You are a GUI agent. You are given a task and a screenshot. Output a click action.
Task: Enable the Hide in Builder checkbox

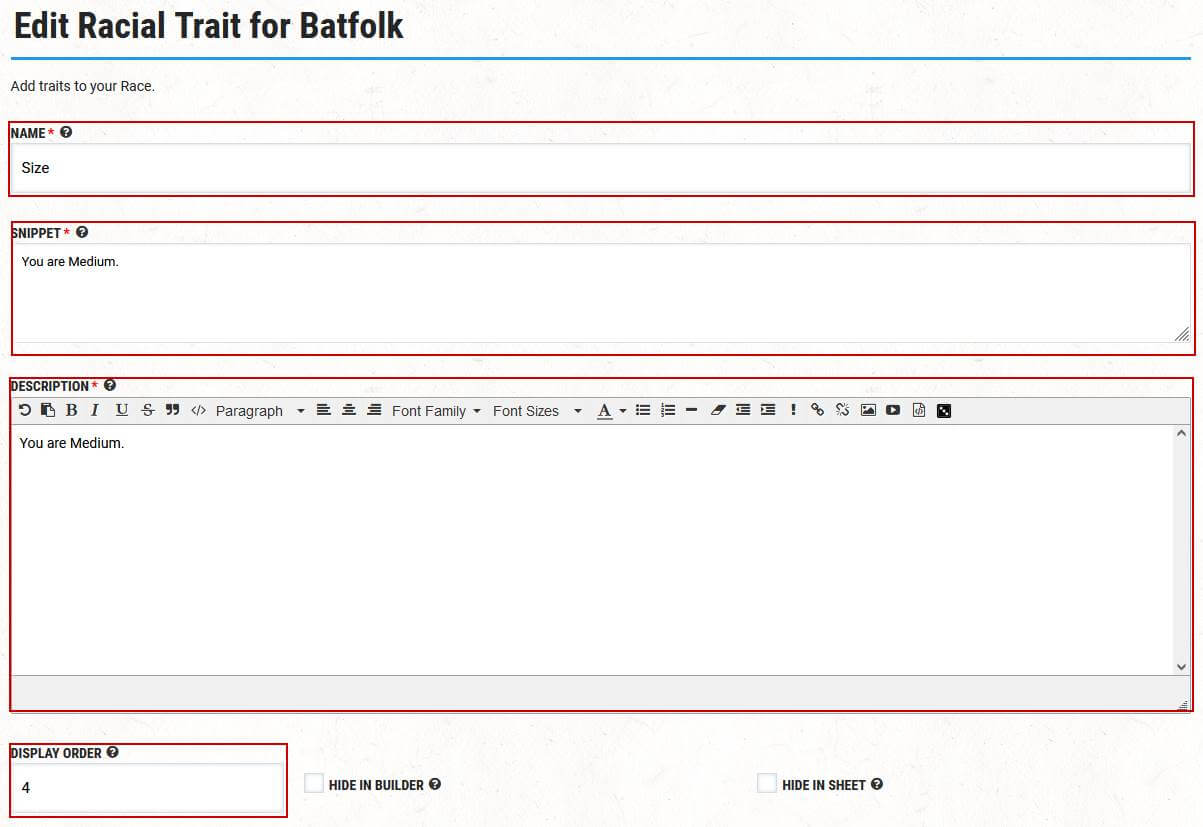[x=314, y=784]
